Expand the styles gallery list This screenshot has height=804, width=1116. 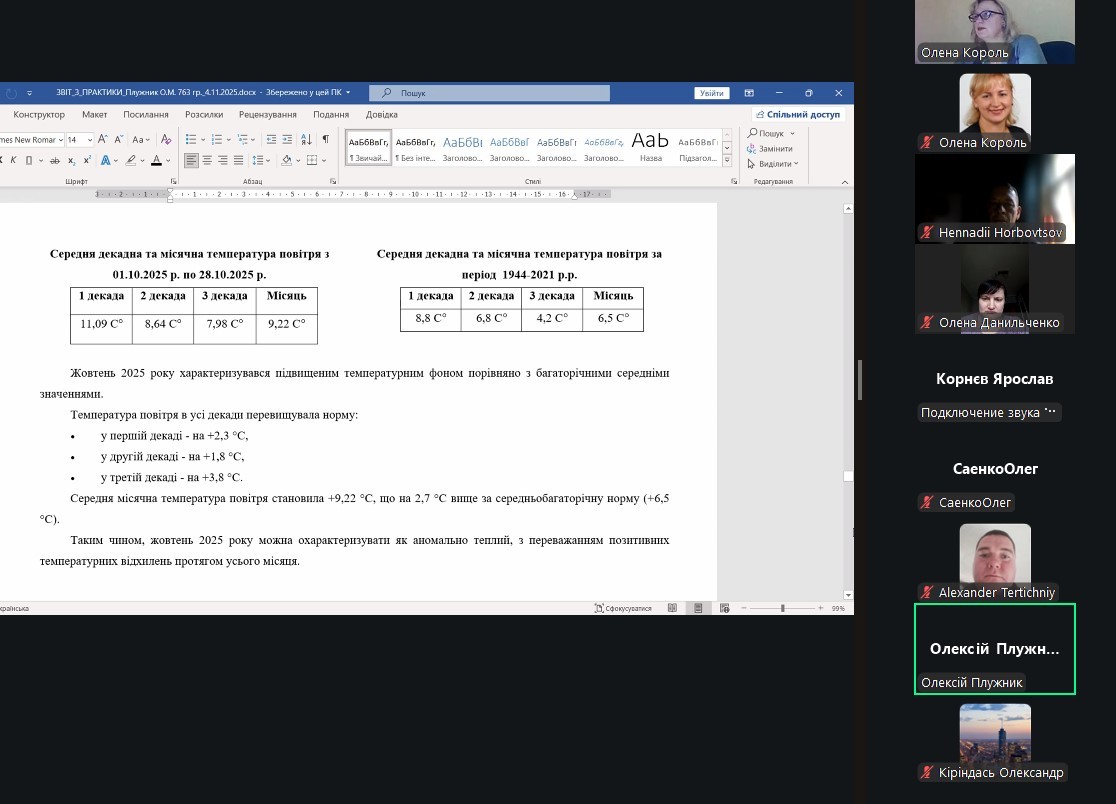coord(727,160)
